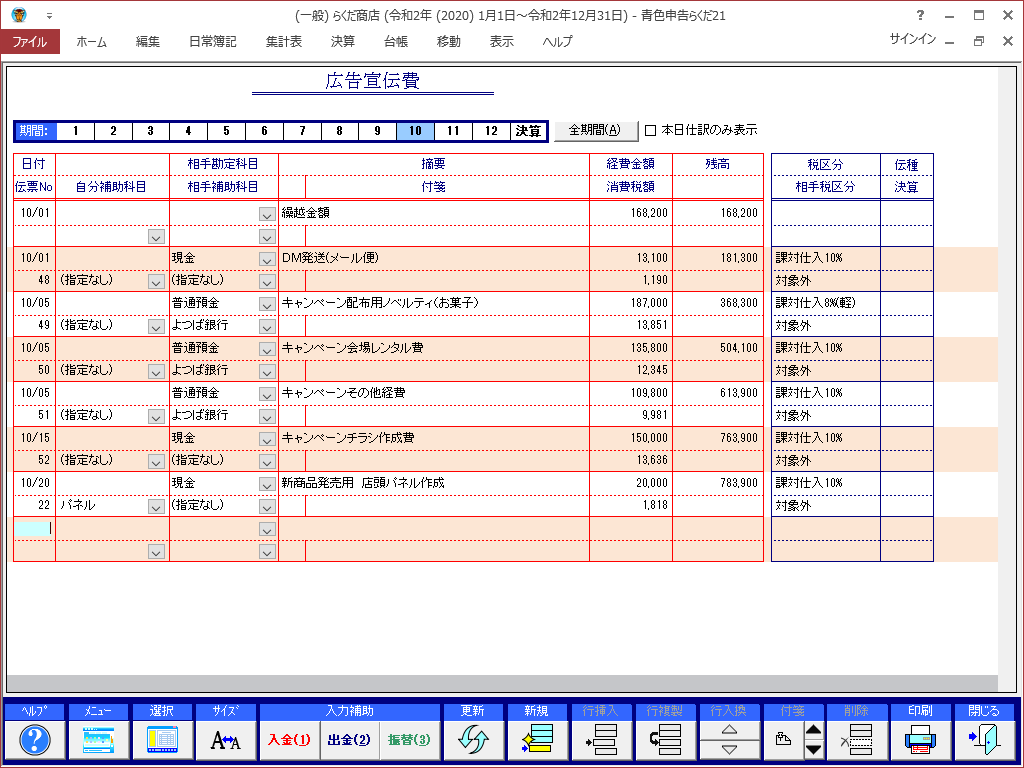Image resolution: width=1024 pixels, height=768 pixels.
Task: Open 自分補助科目 dropdown for slip 52
Action: [x=155, y=462]
